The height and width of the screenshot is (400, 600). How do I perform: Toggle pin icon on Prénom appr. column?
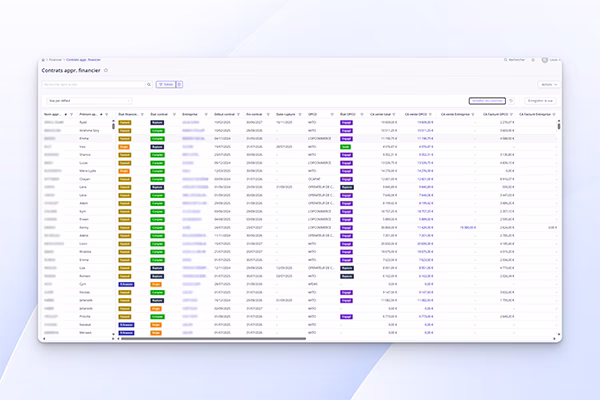click(101, 114)
